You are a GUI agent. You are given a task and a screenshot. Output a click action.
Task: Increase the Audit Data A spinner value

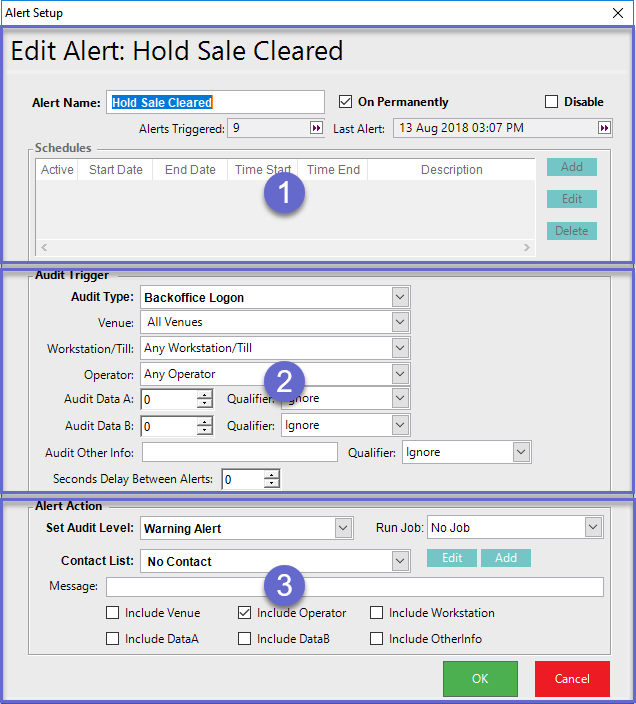[x=205, y=394]
